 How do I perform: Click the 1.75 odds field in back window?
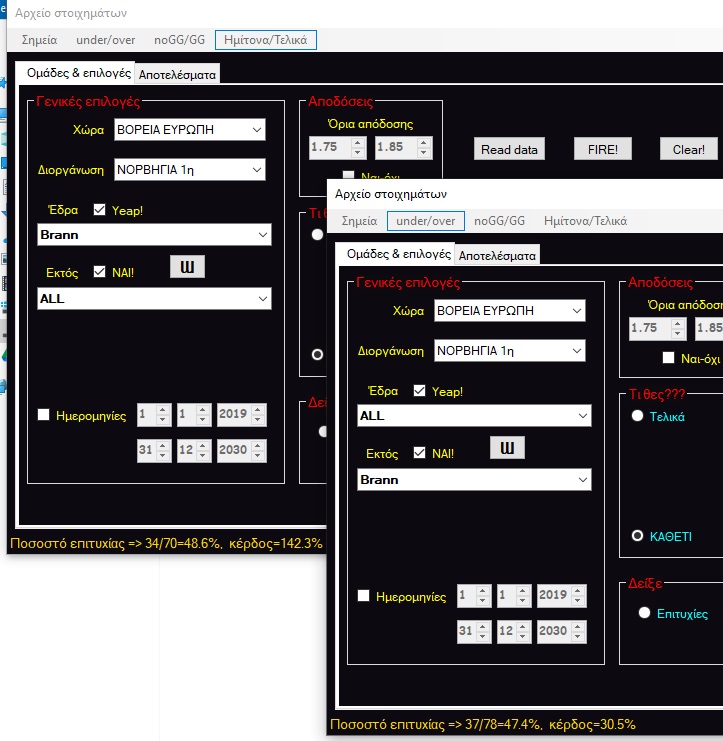(325, 148)
